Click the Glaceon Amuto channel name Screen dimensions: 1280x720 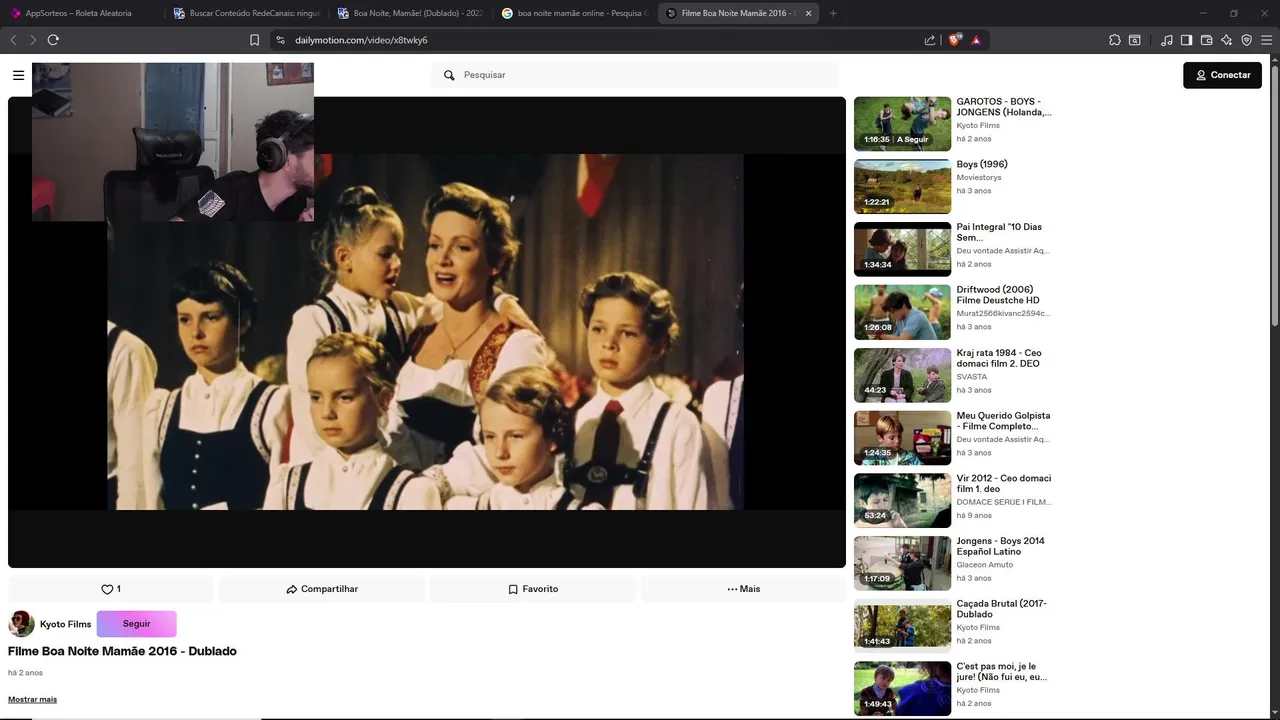pos(985,565)
